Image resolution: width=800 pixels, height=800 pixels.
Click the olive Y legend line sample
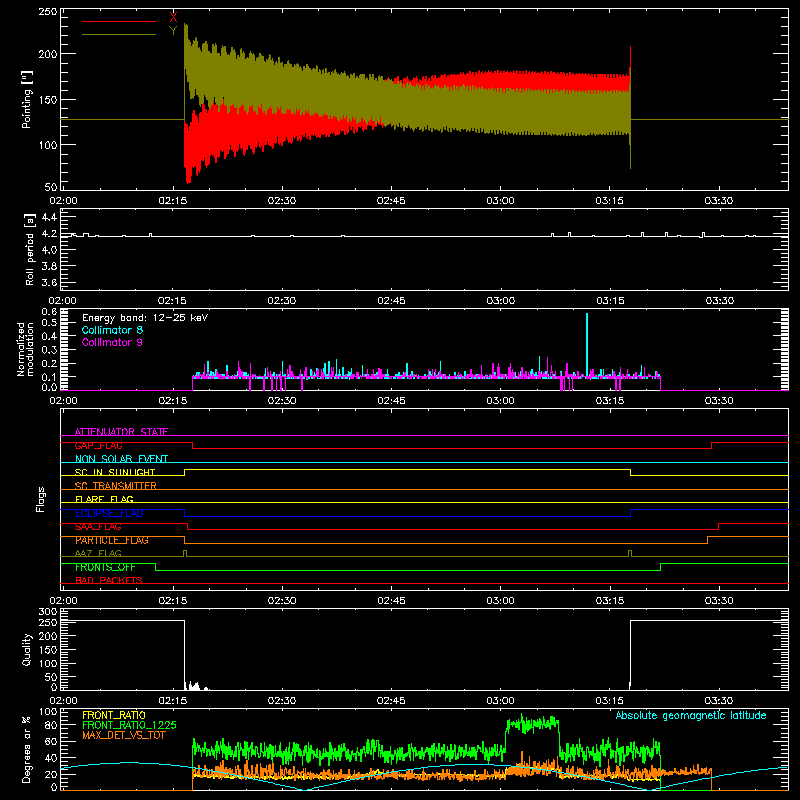119,34
